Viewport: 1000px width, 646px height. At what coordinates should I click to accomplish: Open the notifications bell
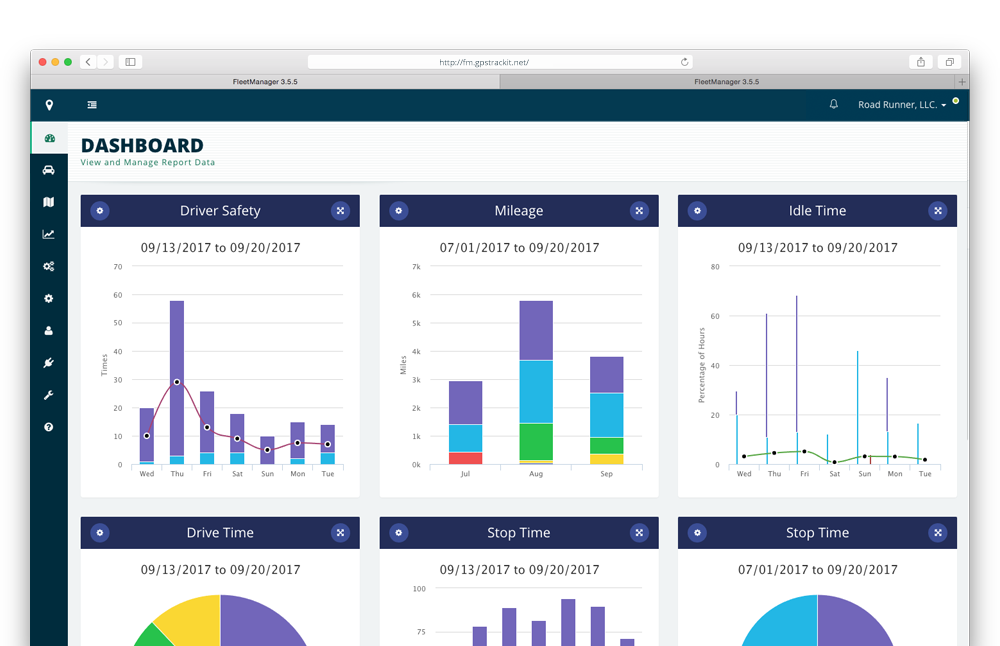pos(834,104)
